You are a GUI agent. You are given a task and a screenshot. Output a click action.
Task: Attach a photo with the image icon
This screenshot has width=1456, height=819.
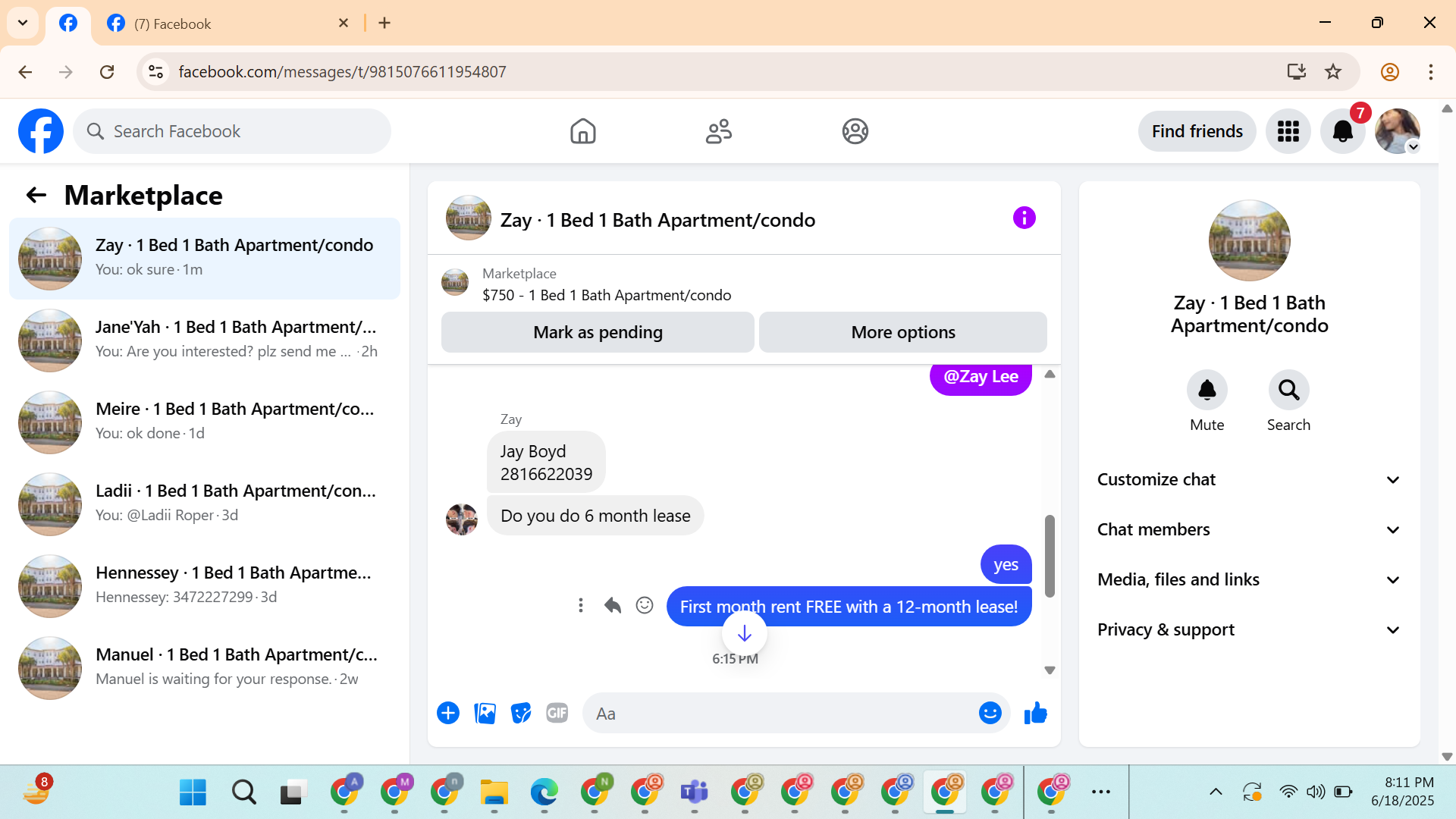pos(485,713)
